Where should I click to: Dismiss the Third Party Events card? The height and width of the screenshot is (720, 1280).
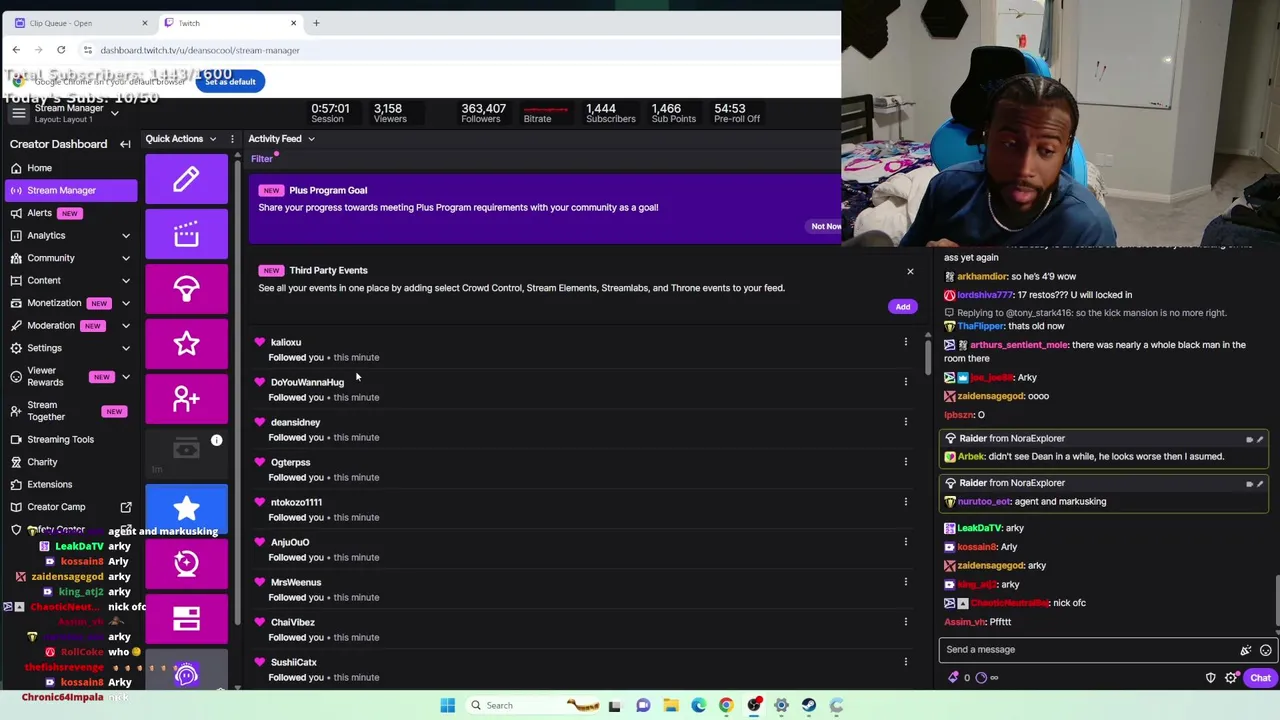910,271
